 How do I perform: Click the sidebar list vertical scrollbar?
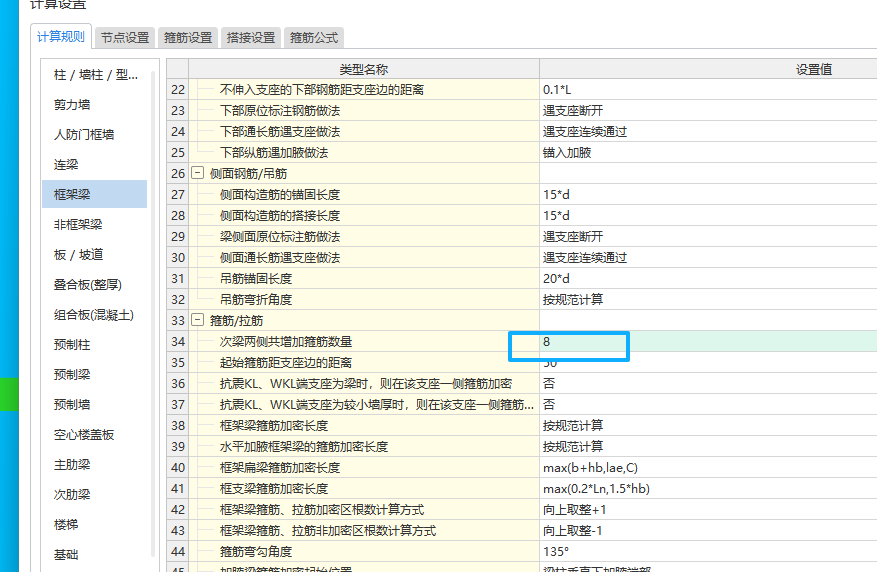pos(153,313)
